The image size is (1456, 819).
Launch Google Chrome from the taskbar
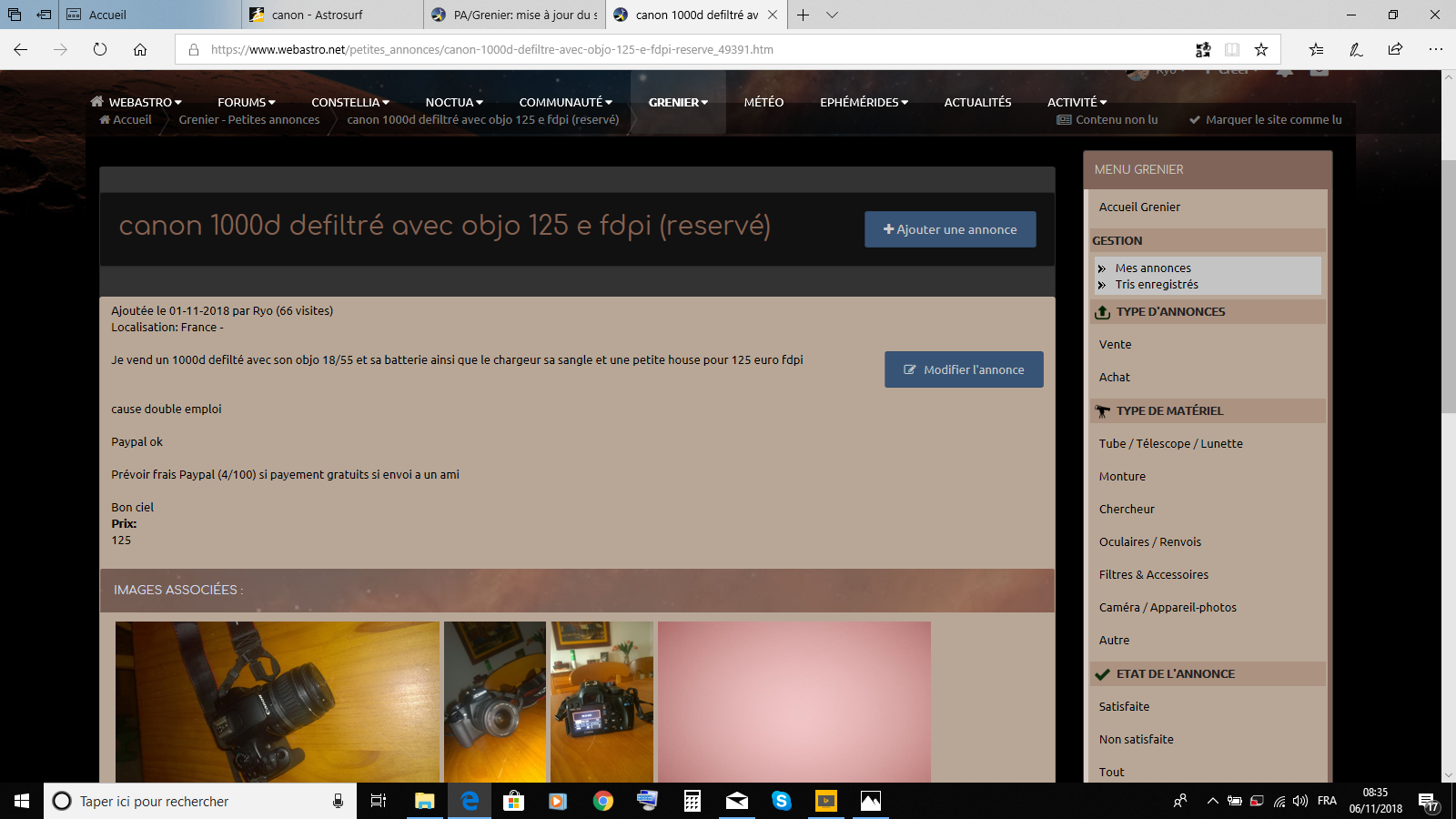point(602,801)
